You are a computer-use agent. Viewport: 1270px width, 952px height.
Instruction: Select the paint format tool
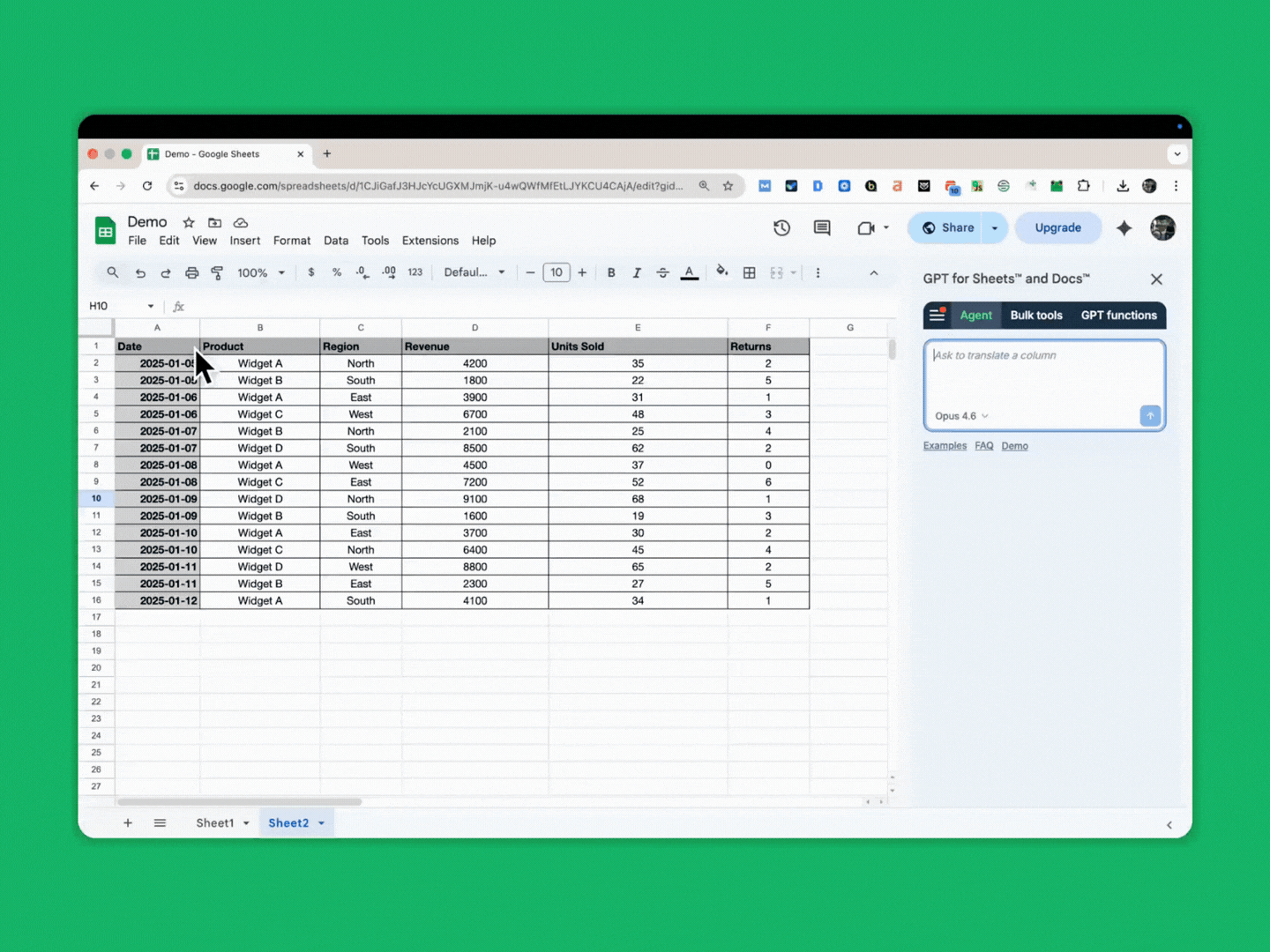coord(217,272)
